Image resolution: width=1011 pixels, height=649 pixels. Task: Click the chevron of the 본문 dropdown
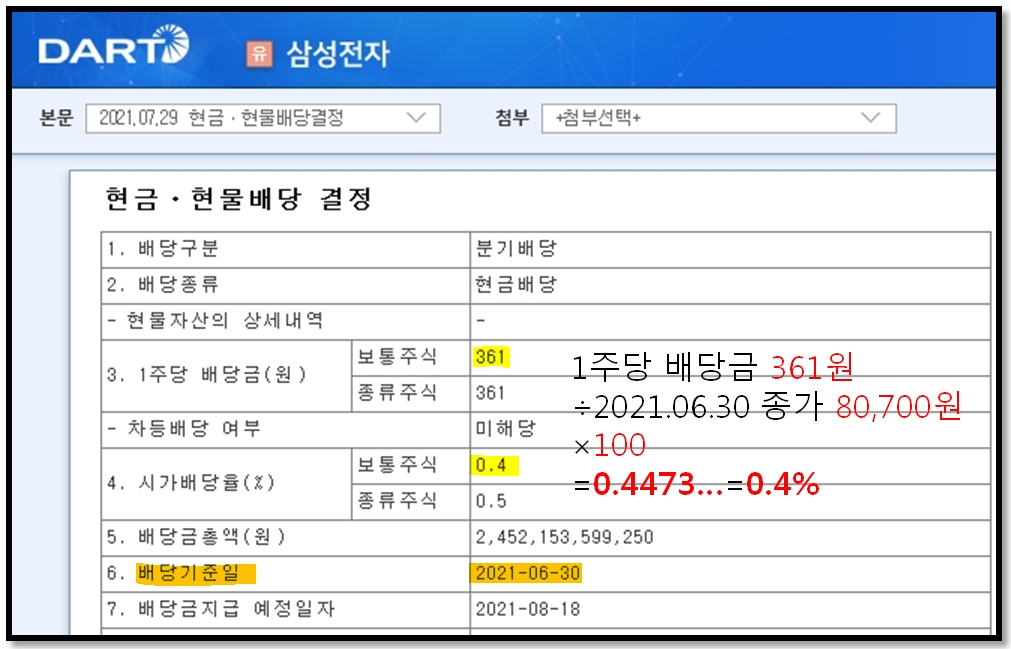pyautogui.click(x=417, y=118)
